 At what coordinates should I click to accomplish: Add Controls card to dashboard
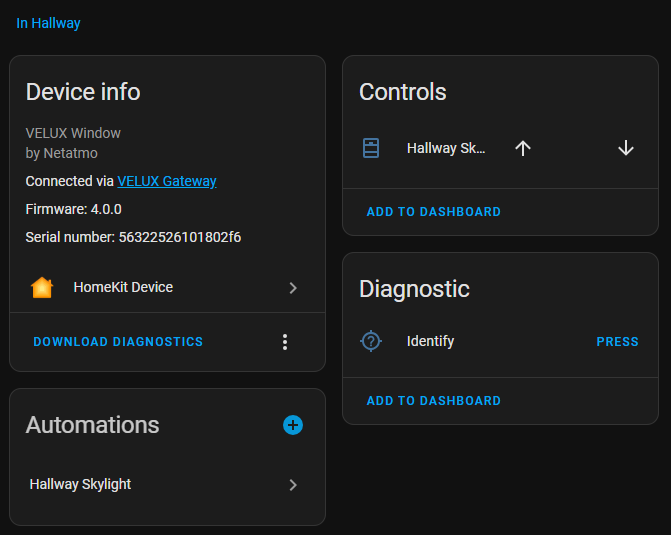tap(434, 212)
